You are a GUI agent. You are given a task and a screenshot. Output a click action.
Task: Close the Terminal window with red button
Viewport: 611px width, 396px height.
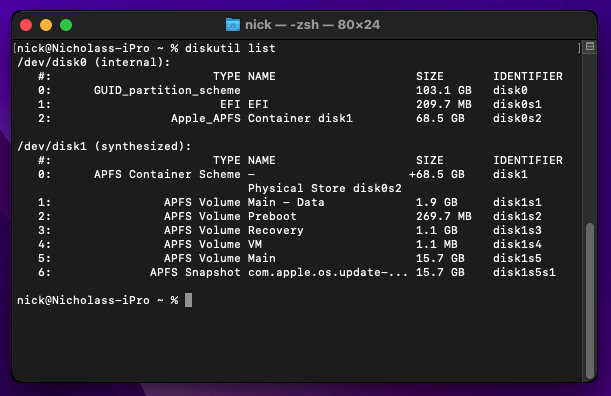pos(26,25)
